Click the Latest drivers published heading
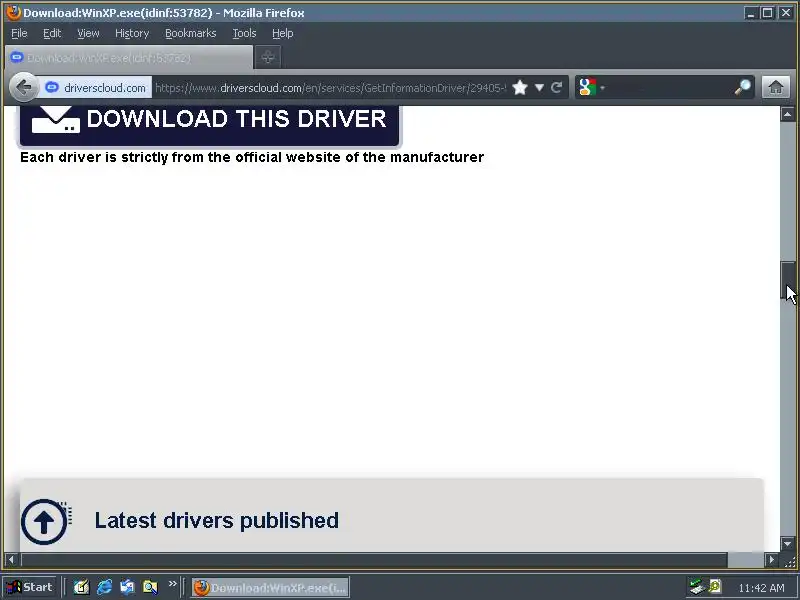The height and width of the screenshot is (600, 800). click(x=216, y=520)
